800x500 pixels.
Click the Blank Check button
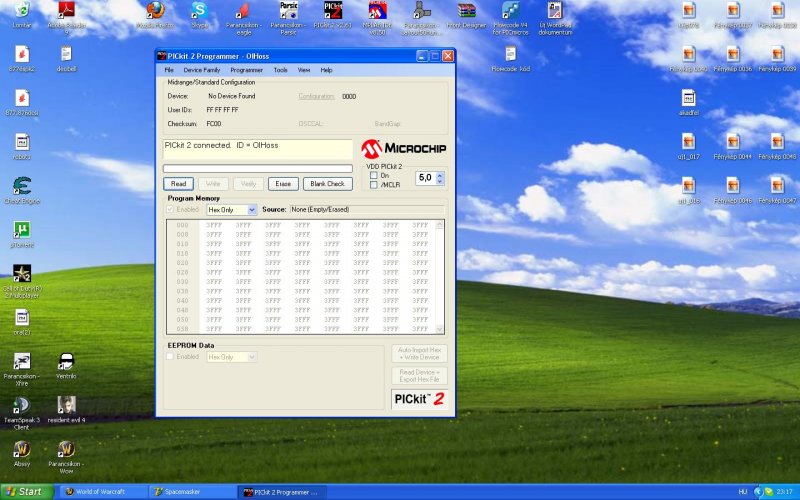tap(328, 184)
